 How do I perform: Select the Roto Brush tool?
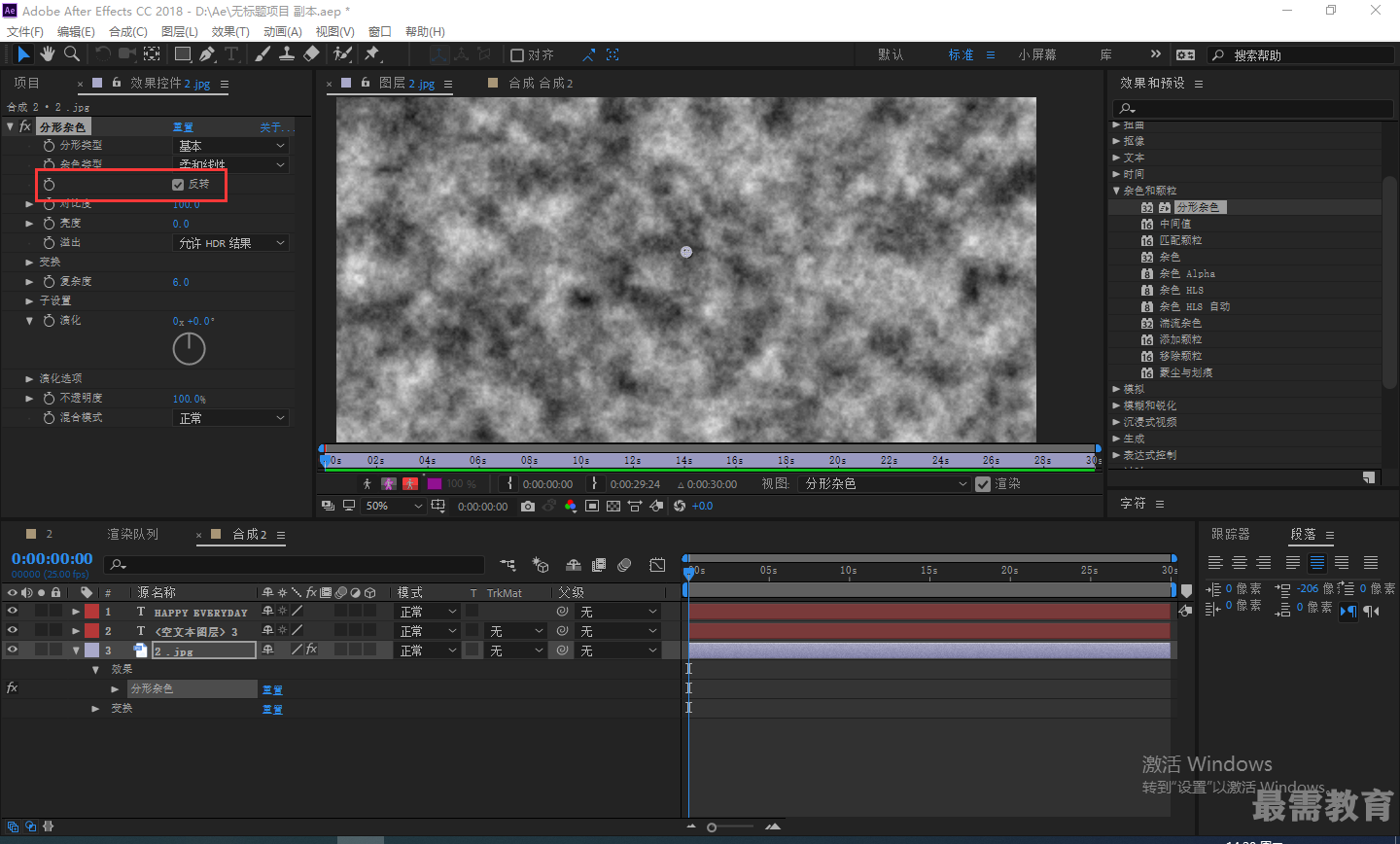click(x=342, y=54)
